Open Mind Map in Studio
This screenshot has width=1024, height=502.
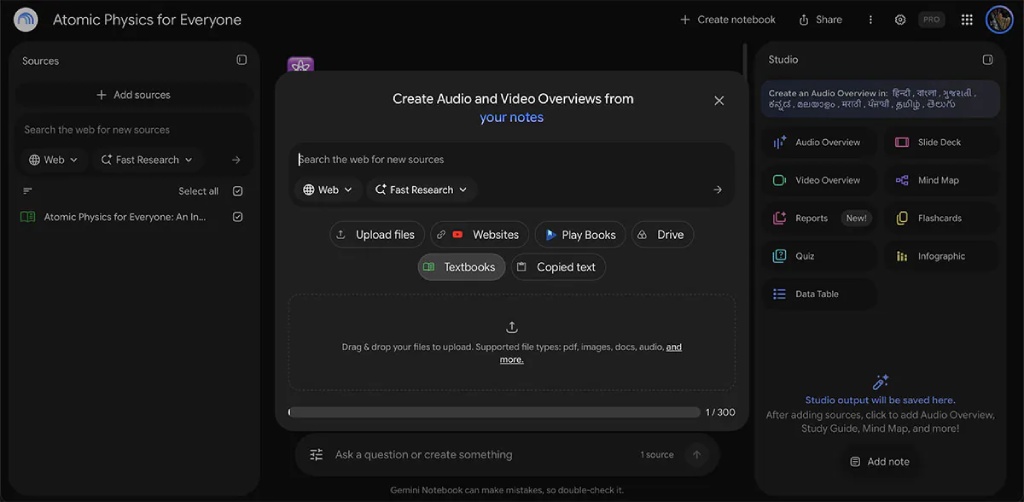tap(942, 180)
